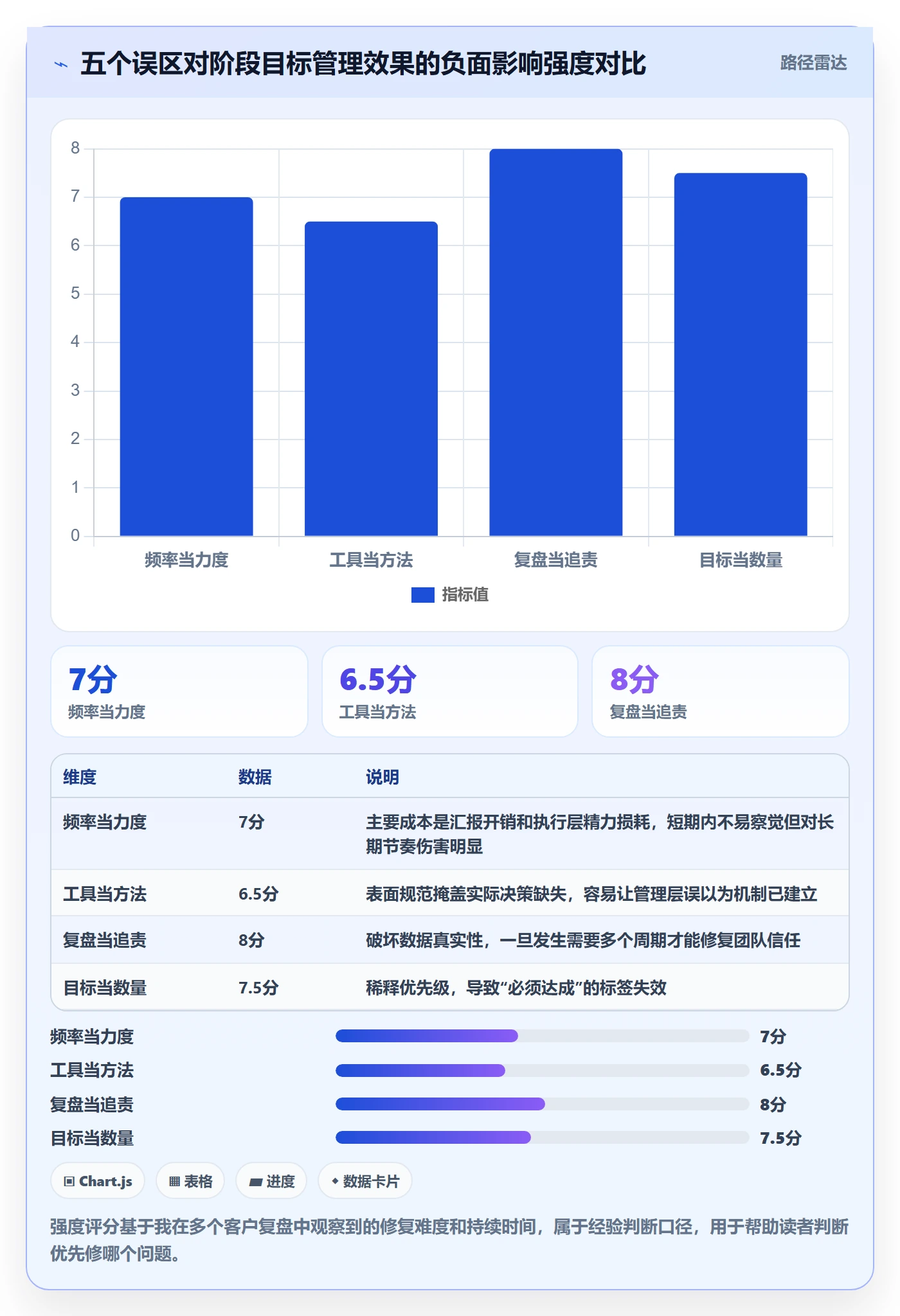The width and height of the screenshot is (900, 1316).
Task: Click the 复盘当追责 label under the chart
Action: click(x=556, y=560)
